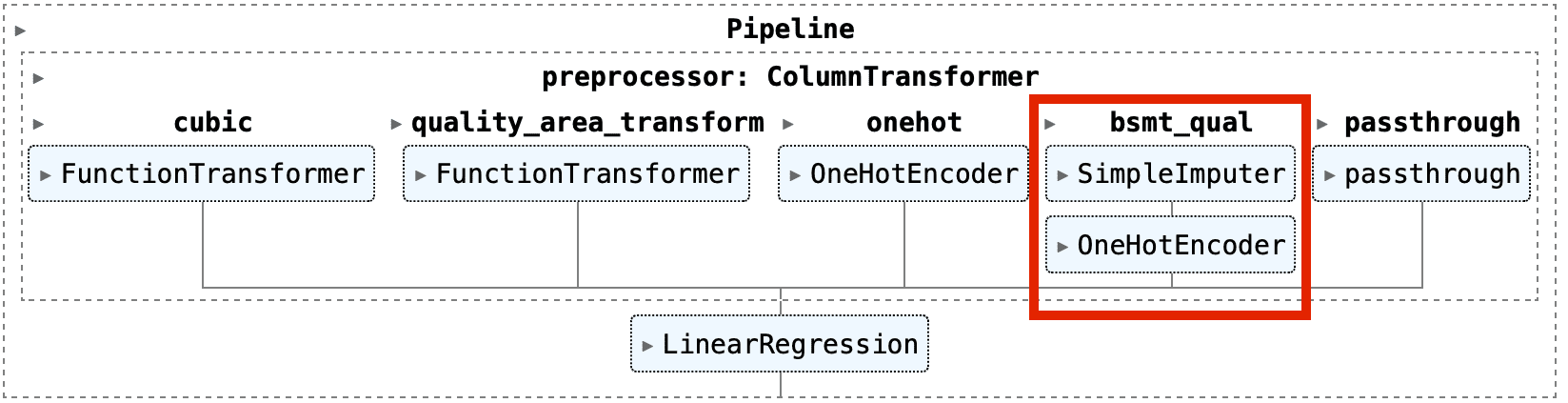
Task: Open the FunctionTransformer box under cubic
Action: coord(202,173)
